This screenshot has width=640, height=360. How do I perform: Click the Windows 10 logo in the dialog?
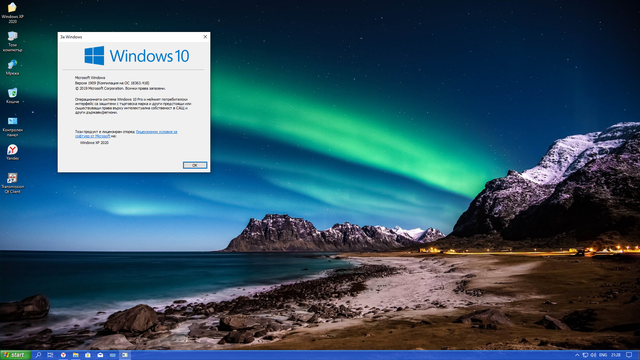coord(137,56)
